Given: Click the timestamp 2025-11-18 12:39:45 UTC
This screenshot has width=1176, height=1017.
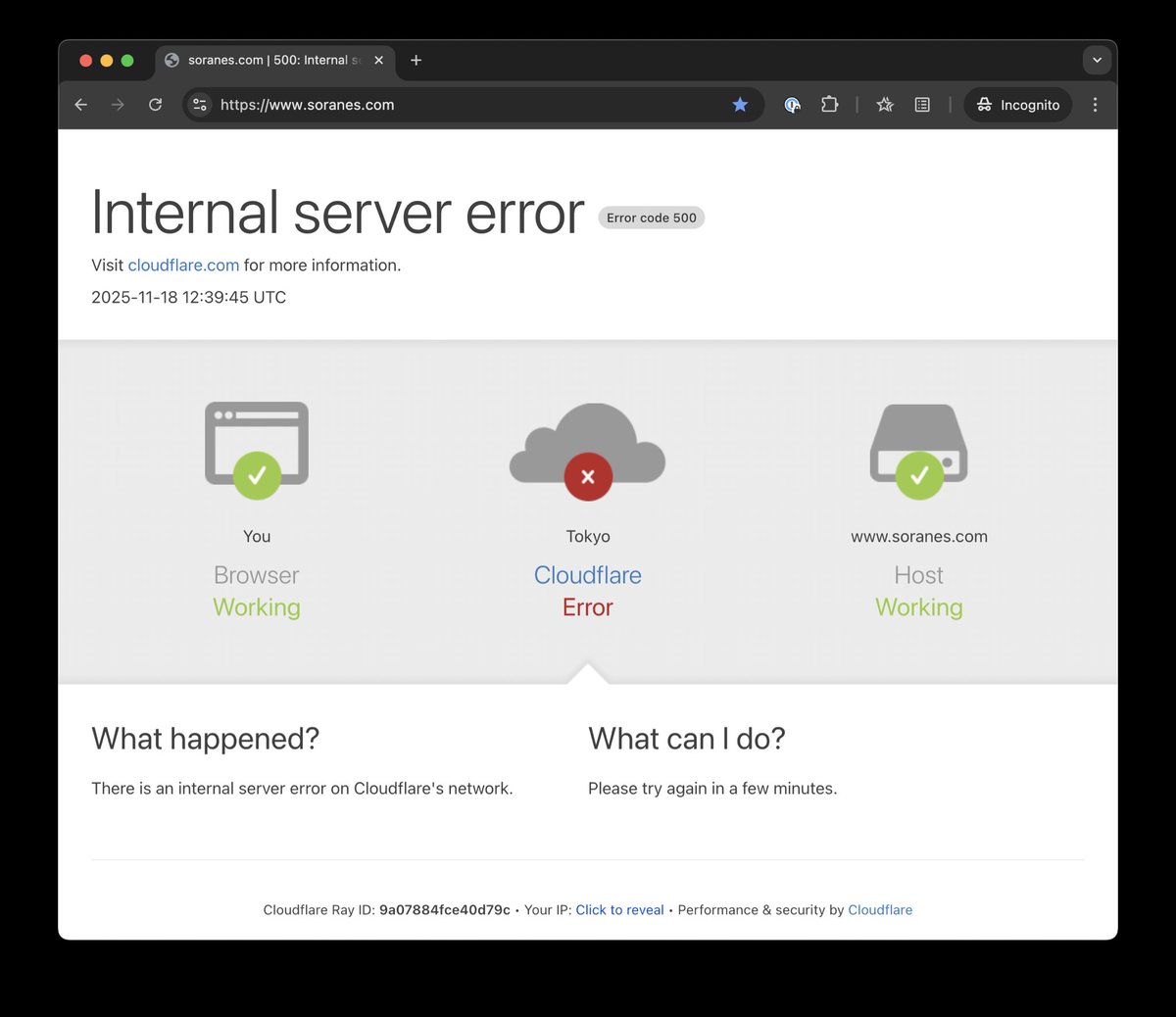Looking at the screenshot, I should [189, 298].
